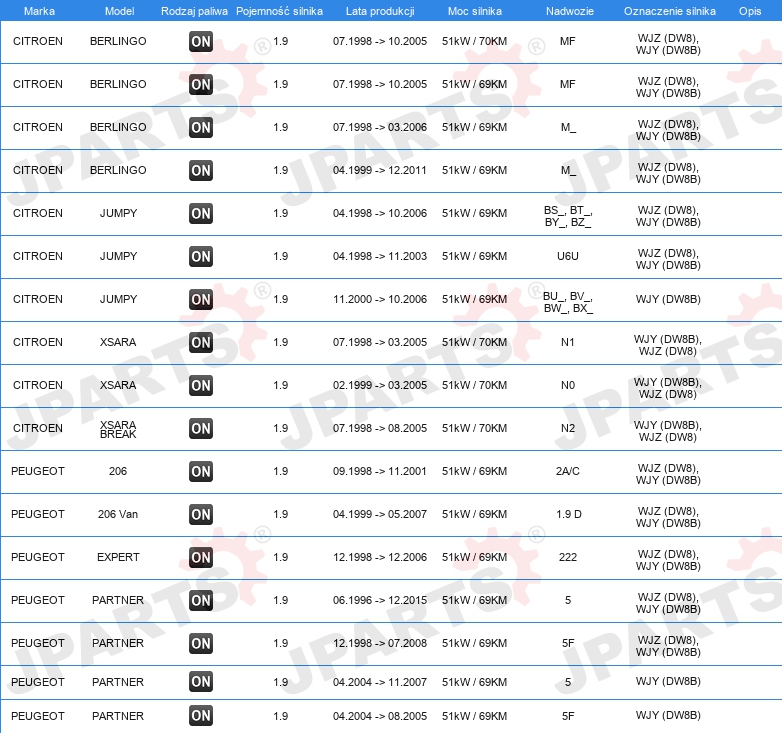Click ON fuel icon in Peugeot 206 2A/C row
The image size is (782, 733).
tap(201, 471)
